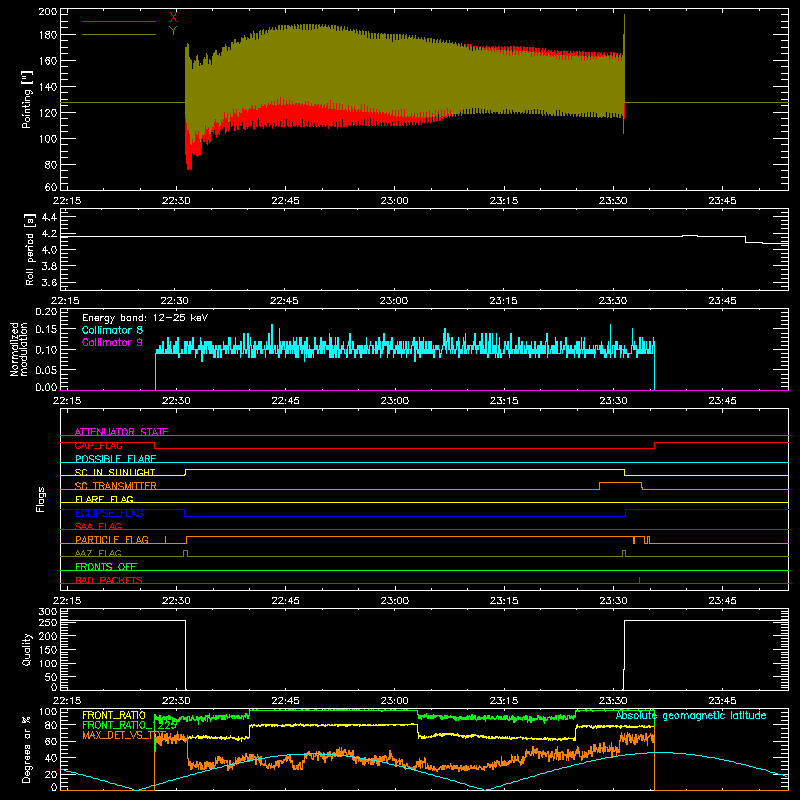The height and width of the screenshot is (800, 800).
Task: Select the Flags axis title
Action: (40, 499)
